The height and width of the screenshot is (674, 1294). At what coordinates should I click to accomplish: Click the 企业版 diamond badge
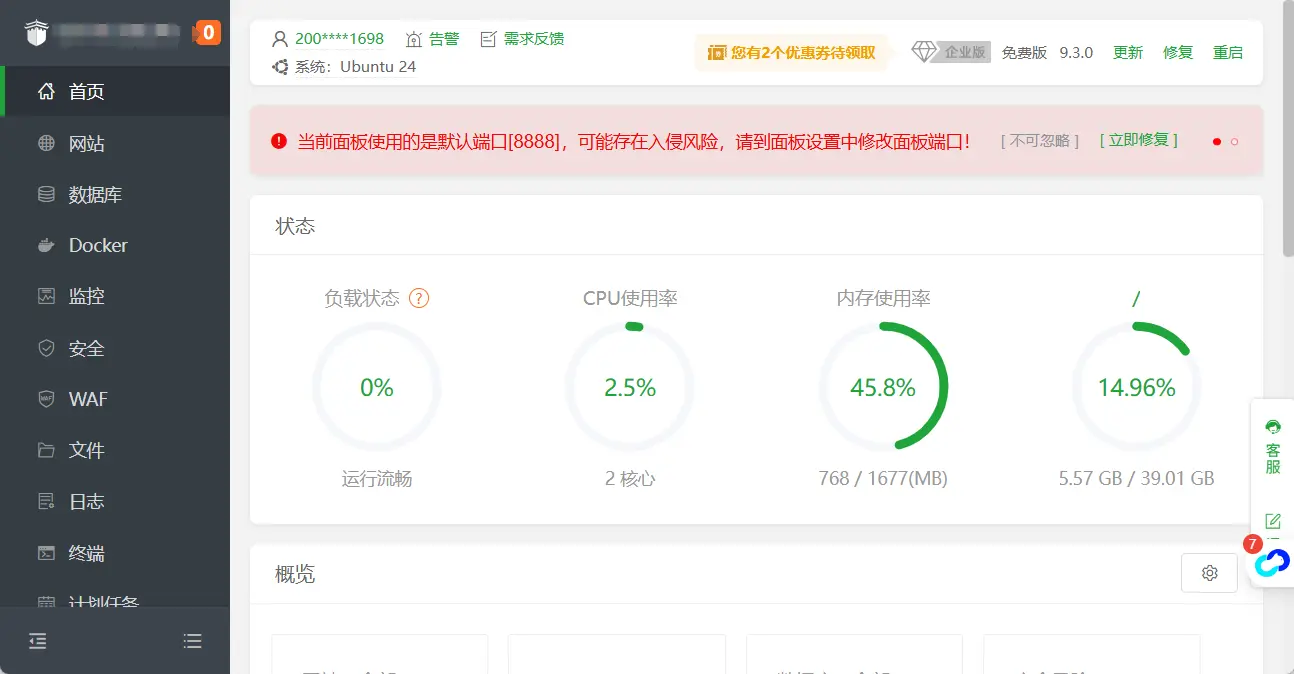click(951, 52)
